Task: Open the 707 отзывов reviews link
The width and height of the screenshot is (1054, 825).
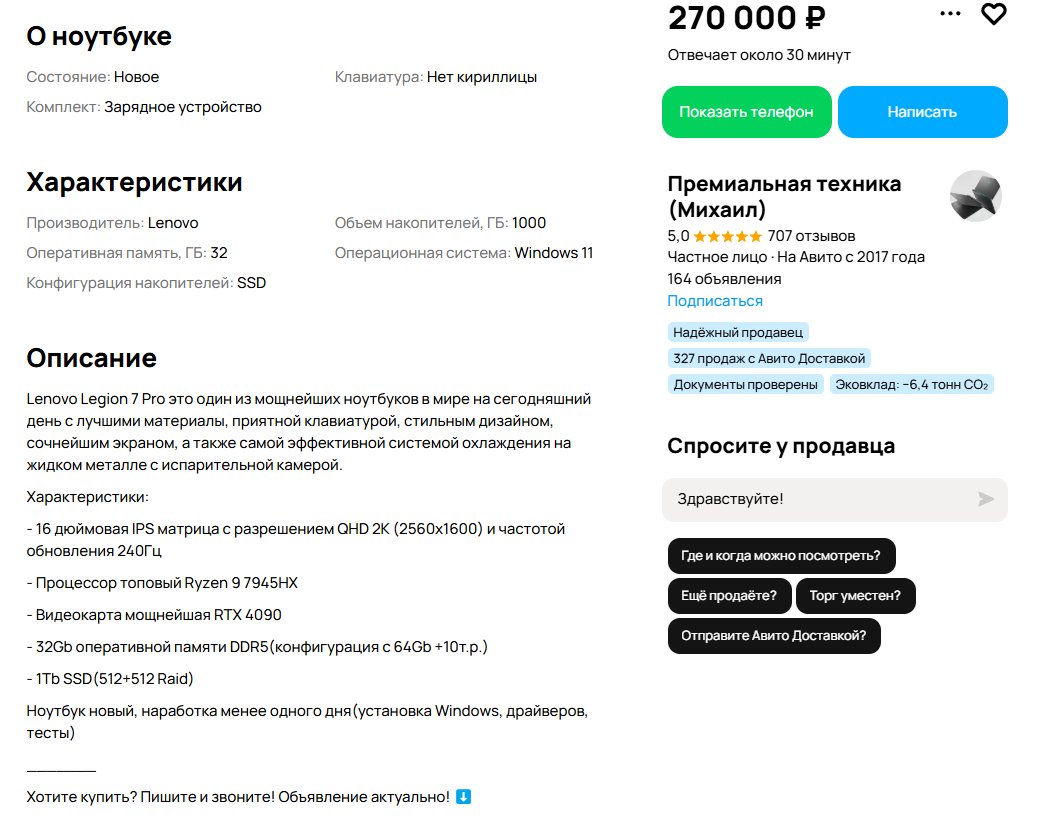Action: coord(811,236)
